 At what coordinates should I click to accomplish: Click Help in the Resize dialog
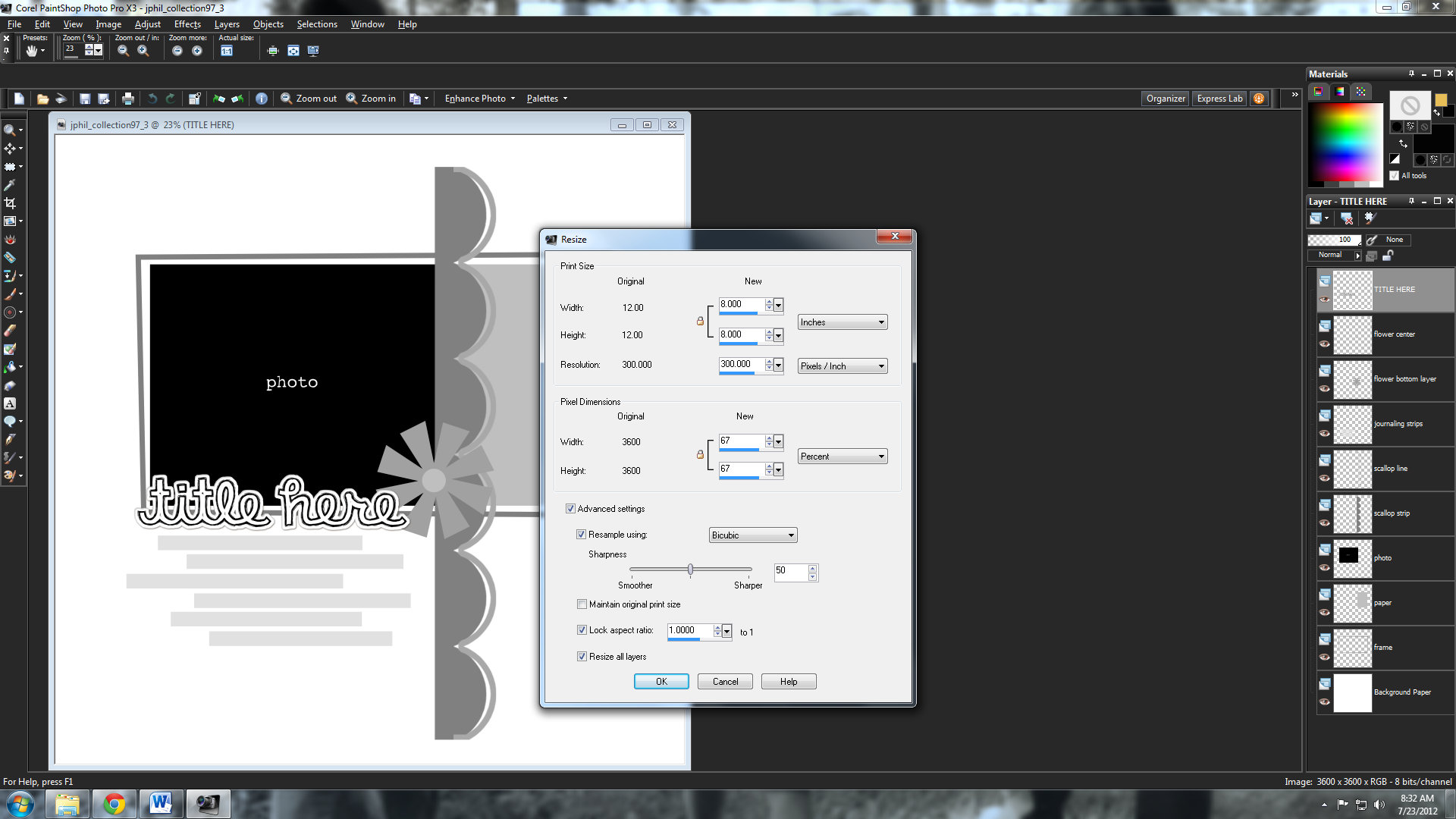click(x=789, y=682)
